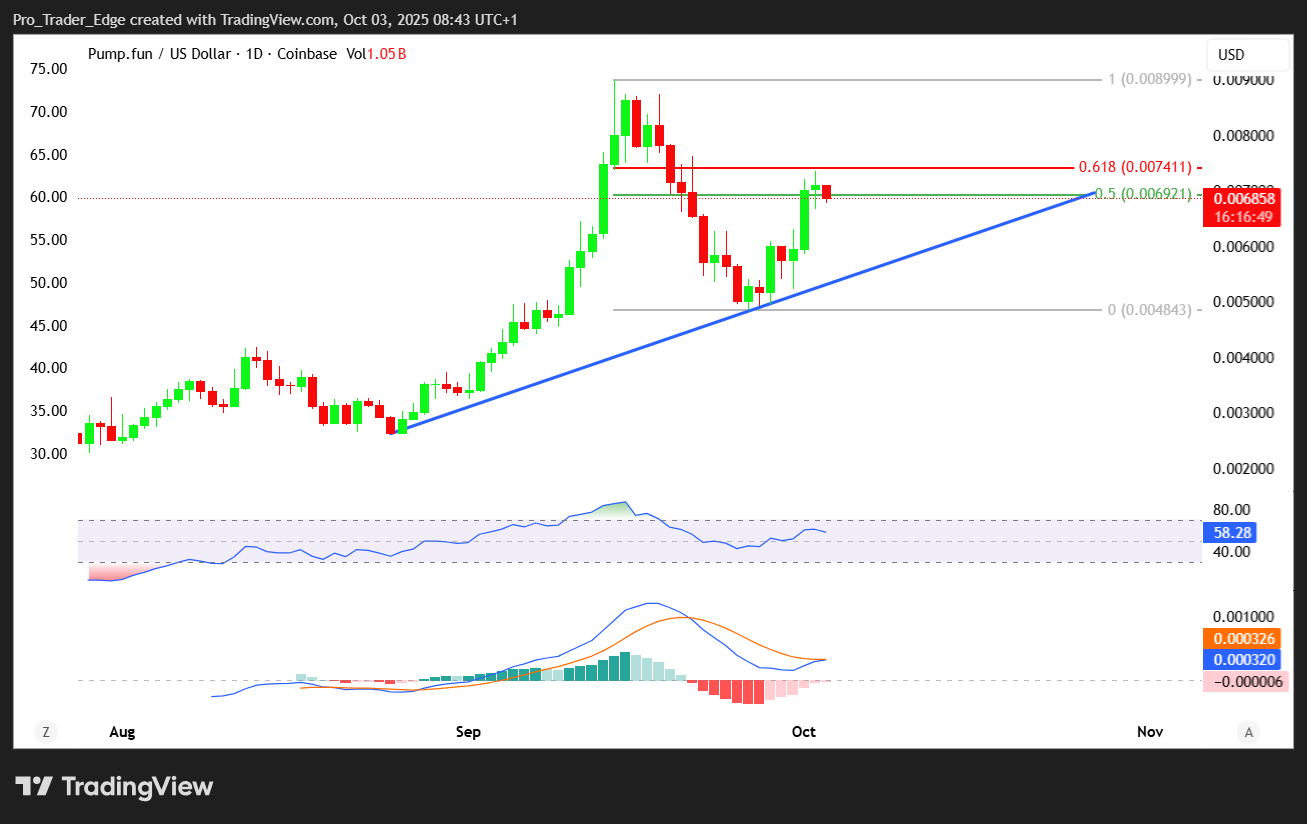
Task: Click the red 0.618 (0.007411) Fibonacci label
Action: [1135, 167]
